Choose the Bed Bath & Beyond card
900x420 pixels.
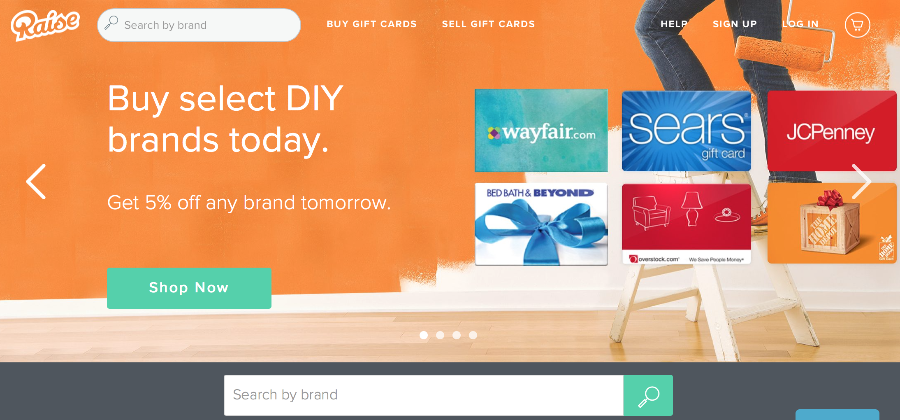click(541, 224)
